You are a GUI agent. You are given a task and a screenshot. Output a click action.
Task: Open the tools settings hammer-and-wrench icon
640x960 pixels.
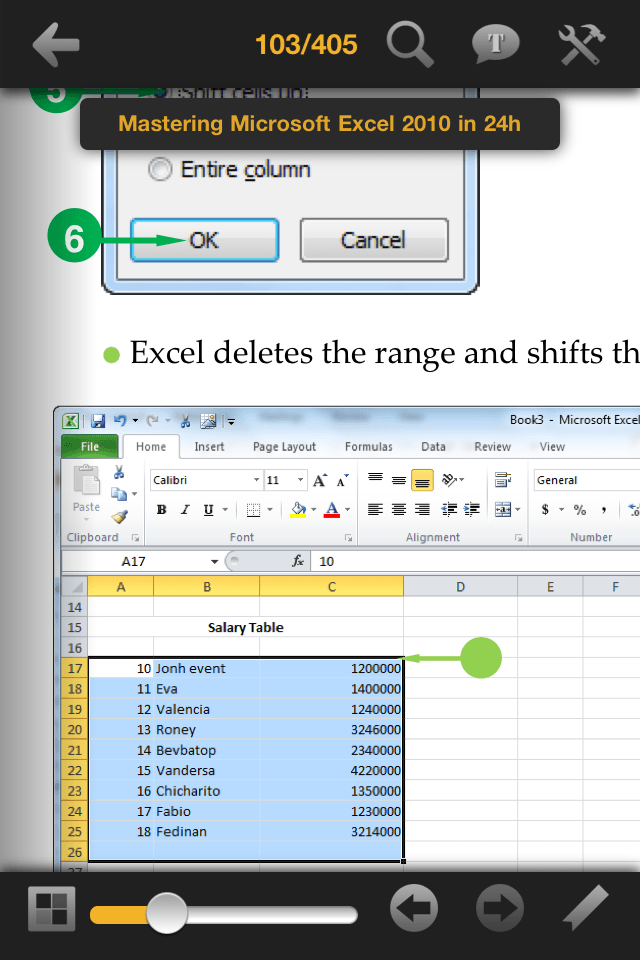tap(581, 44)
